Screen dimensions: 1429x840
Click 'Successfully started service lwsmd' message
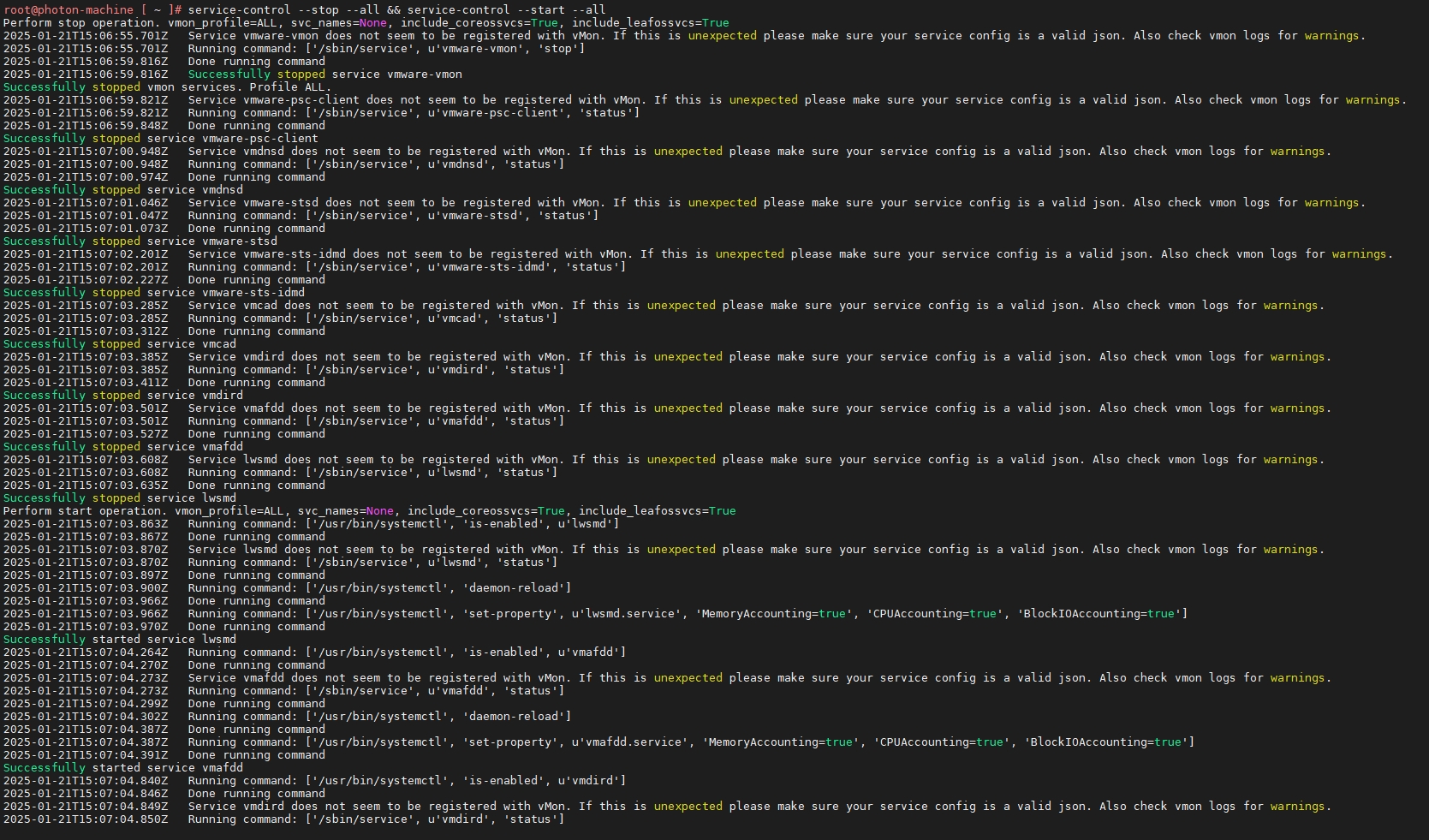pos(119,640)
